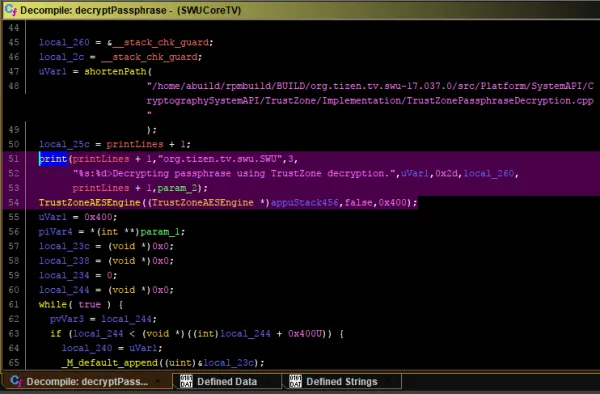This screenshot has height=394, width=600.
Task: Click the if keyword on line 63
Action: click(55, 334)
